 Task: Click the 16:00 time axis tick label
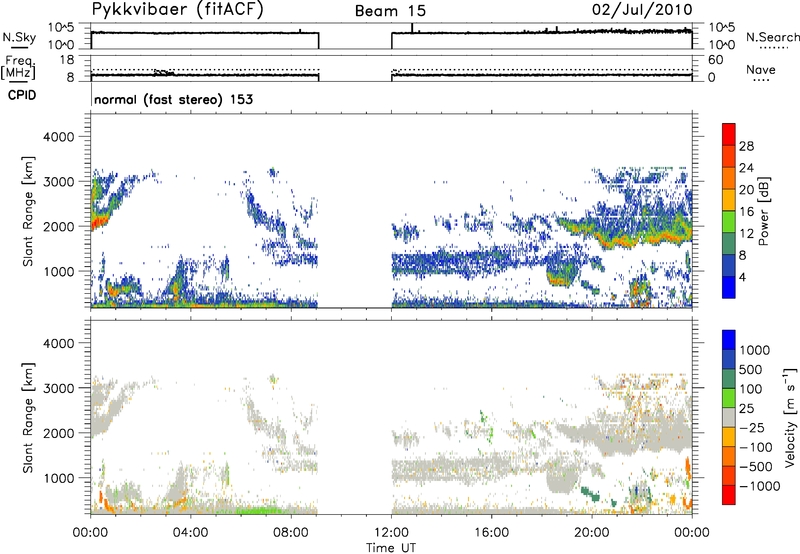click(491, 533)
